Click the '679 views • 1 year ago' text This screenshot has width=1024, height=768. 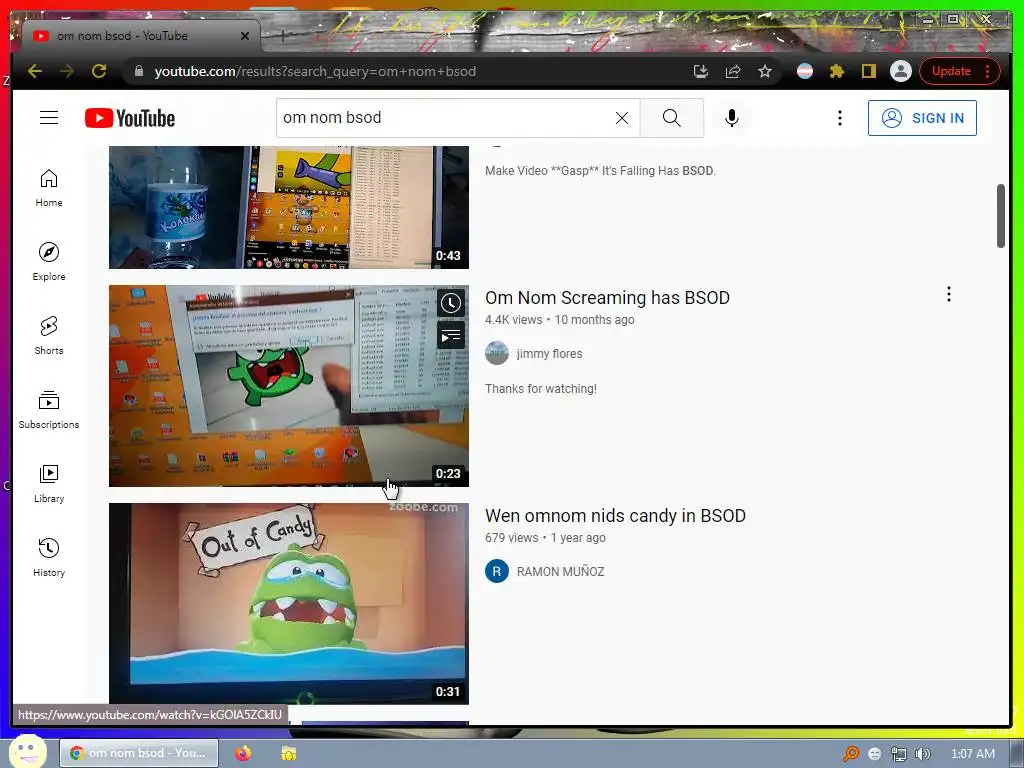click(x=545, y=538)
